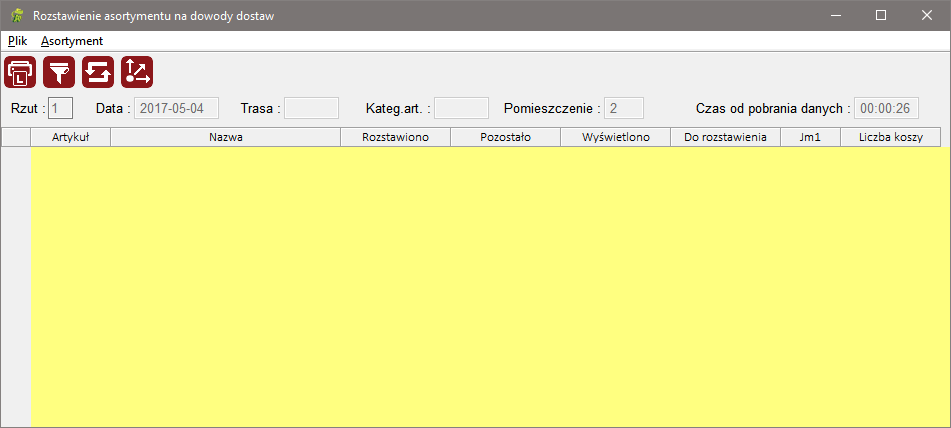Open the Asortyment menu
This screenshot has width=951, height=428.
tap(72, 41)
